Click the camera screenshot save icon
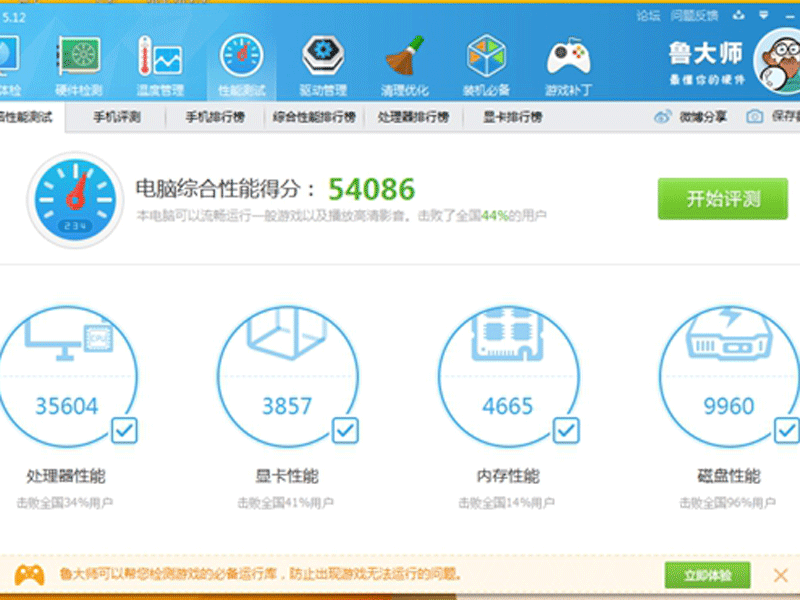Image resolution: width=800 pixels, height=600 pixels. (x=755, y=117)
